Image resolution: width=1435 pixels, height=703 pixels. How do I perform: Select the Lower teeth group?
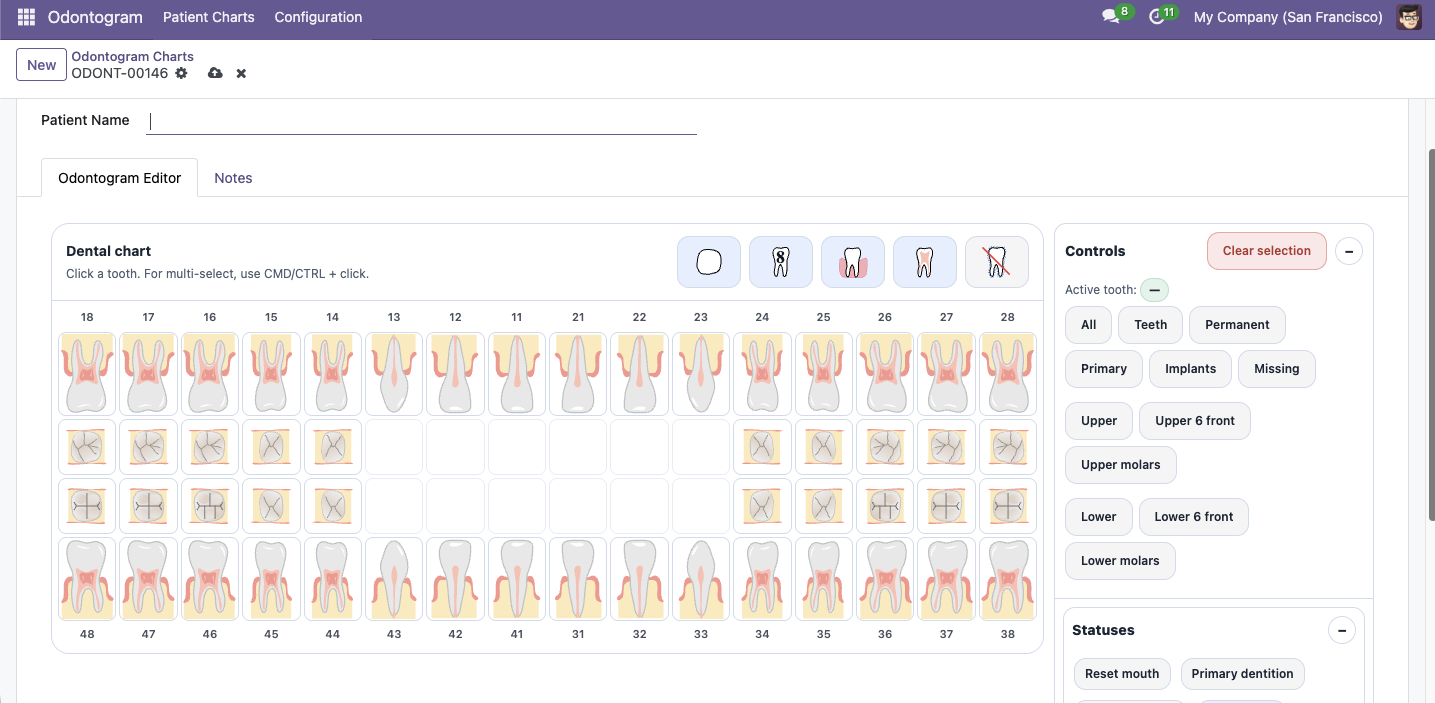pos(1098,517)
